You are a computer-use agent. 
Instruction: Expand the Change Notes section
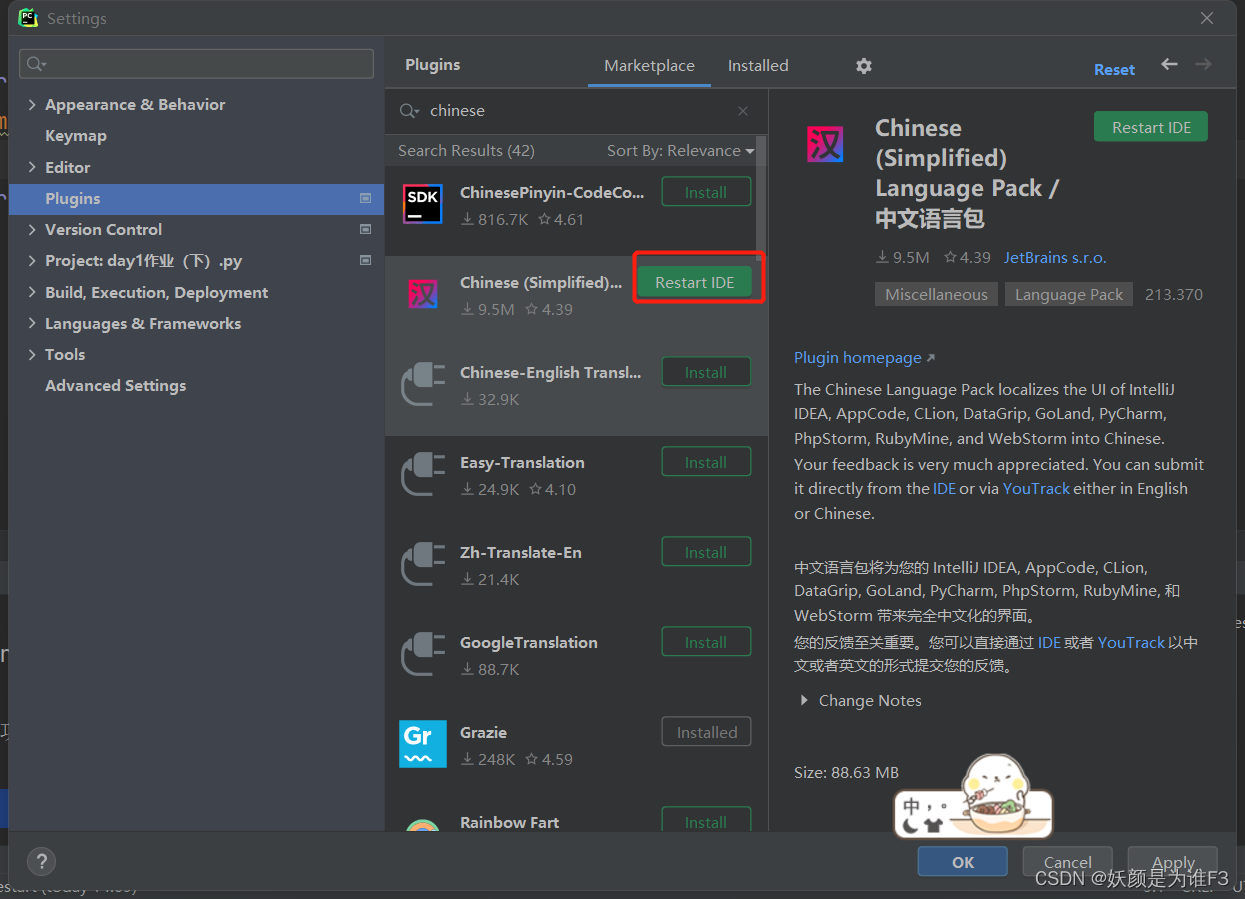click(x=804, y=701)
